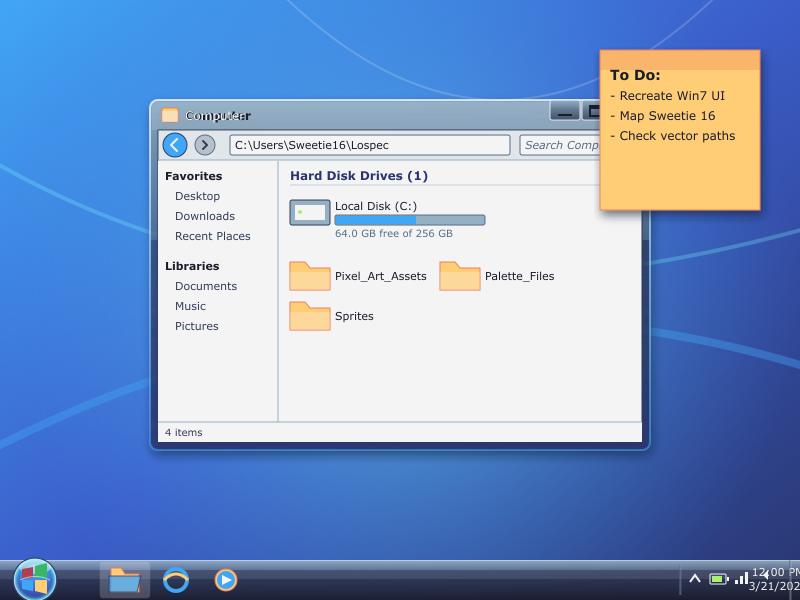Open the Documents library
The height and width of the screenshot is (600, 800).
[x=206, y=286]
